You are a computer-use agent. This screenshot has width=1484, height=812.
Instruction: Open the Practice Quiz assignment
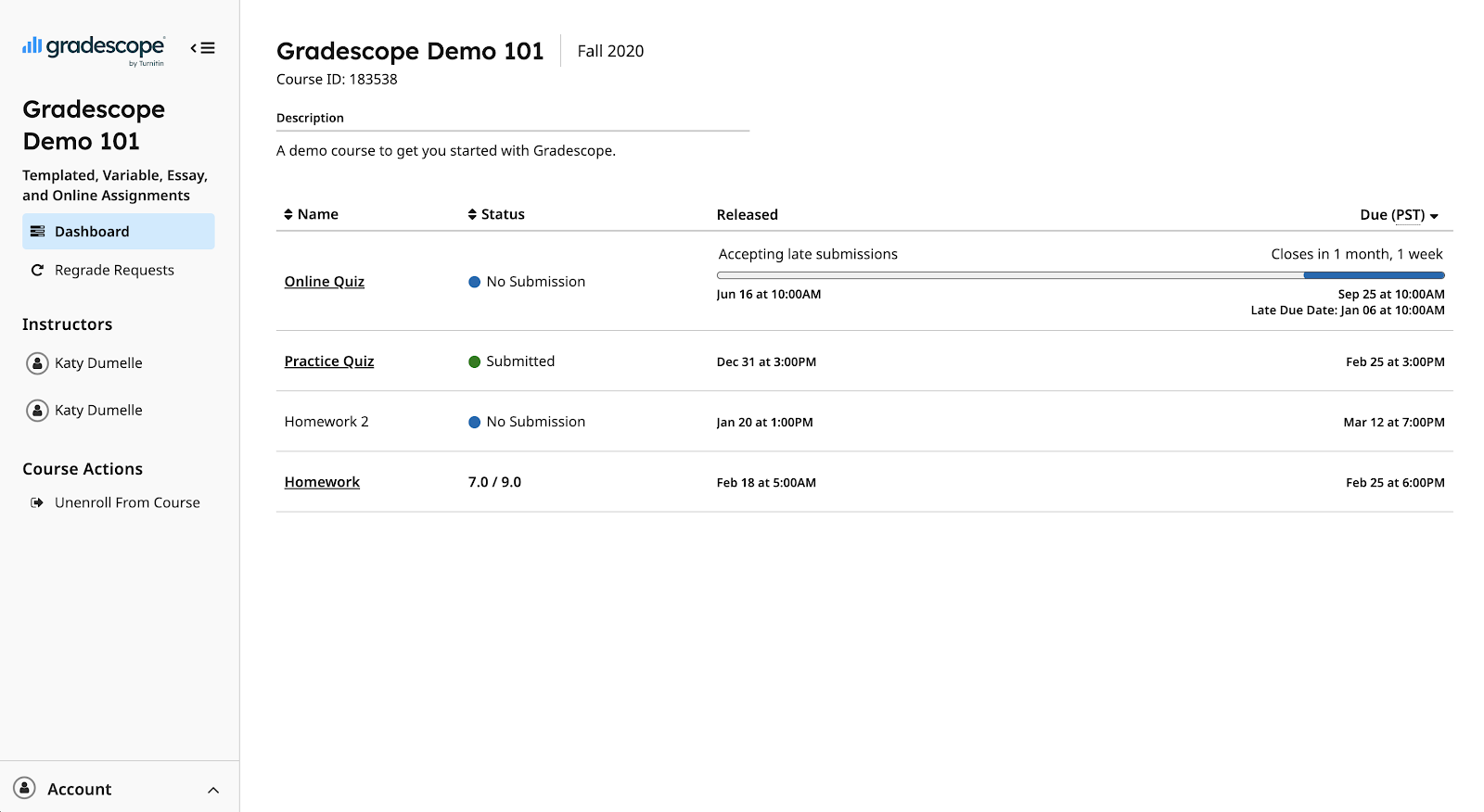(x=329, y=362)
